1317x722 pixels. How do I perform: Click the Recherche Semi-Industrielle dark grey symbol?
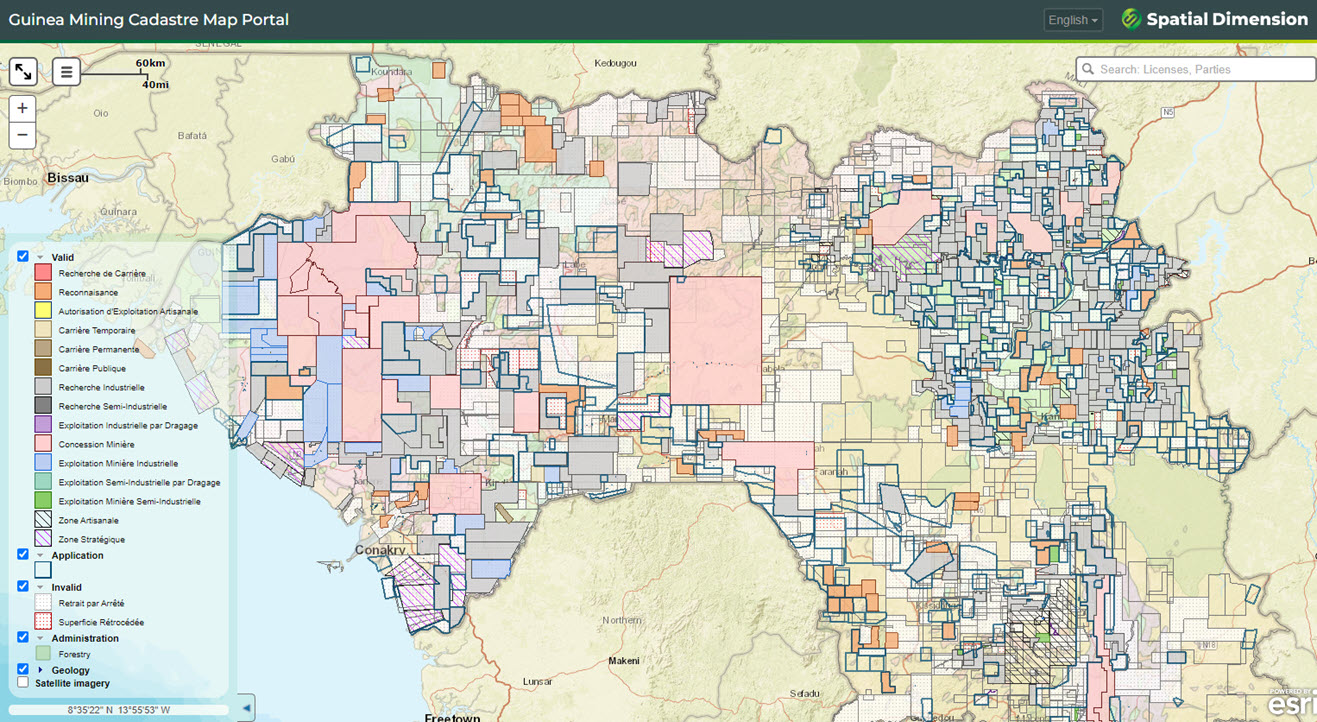click(43, 406)
